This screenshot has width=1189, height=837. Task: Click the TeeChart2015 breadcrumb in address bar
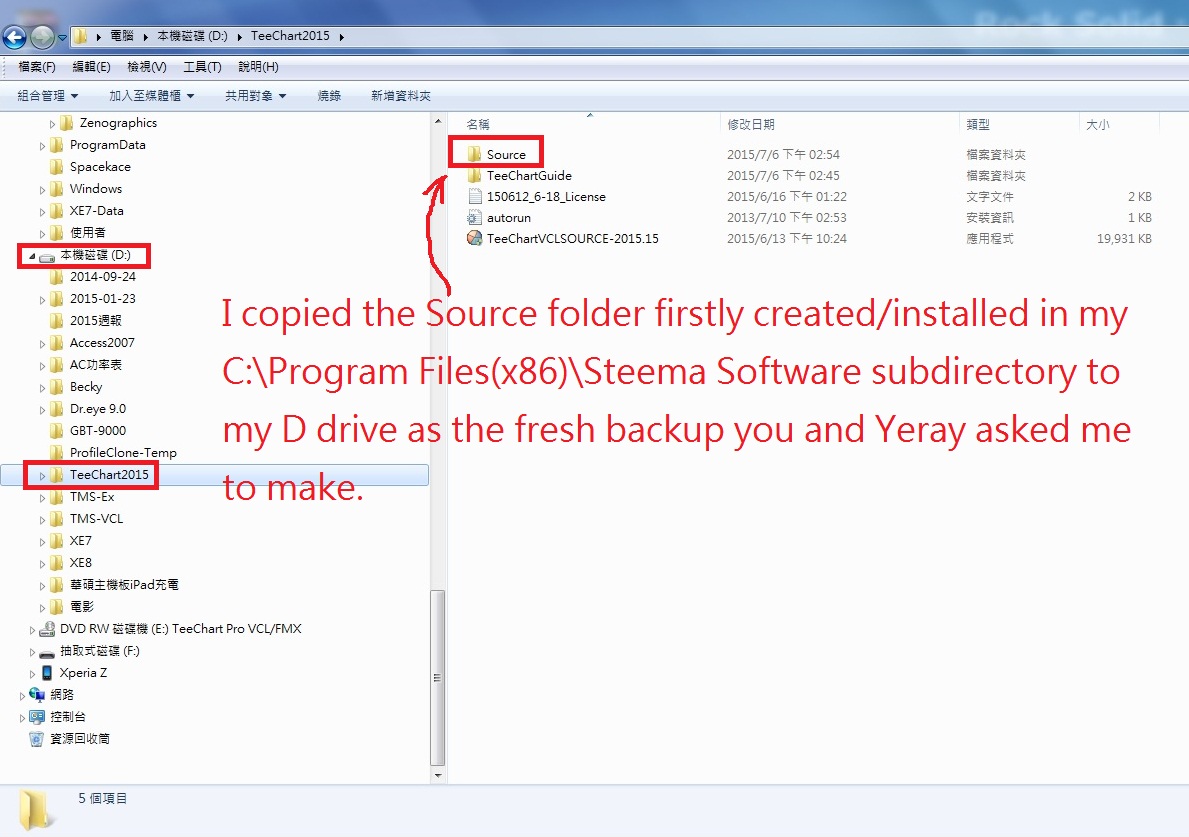290,36
